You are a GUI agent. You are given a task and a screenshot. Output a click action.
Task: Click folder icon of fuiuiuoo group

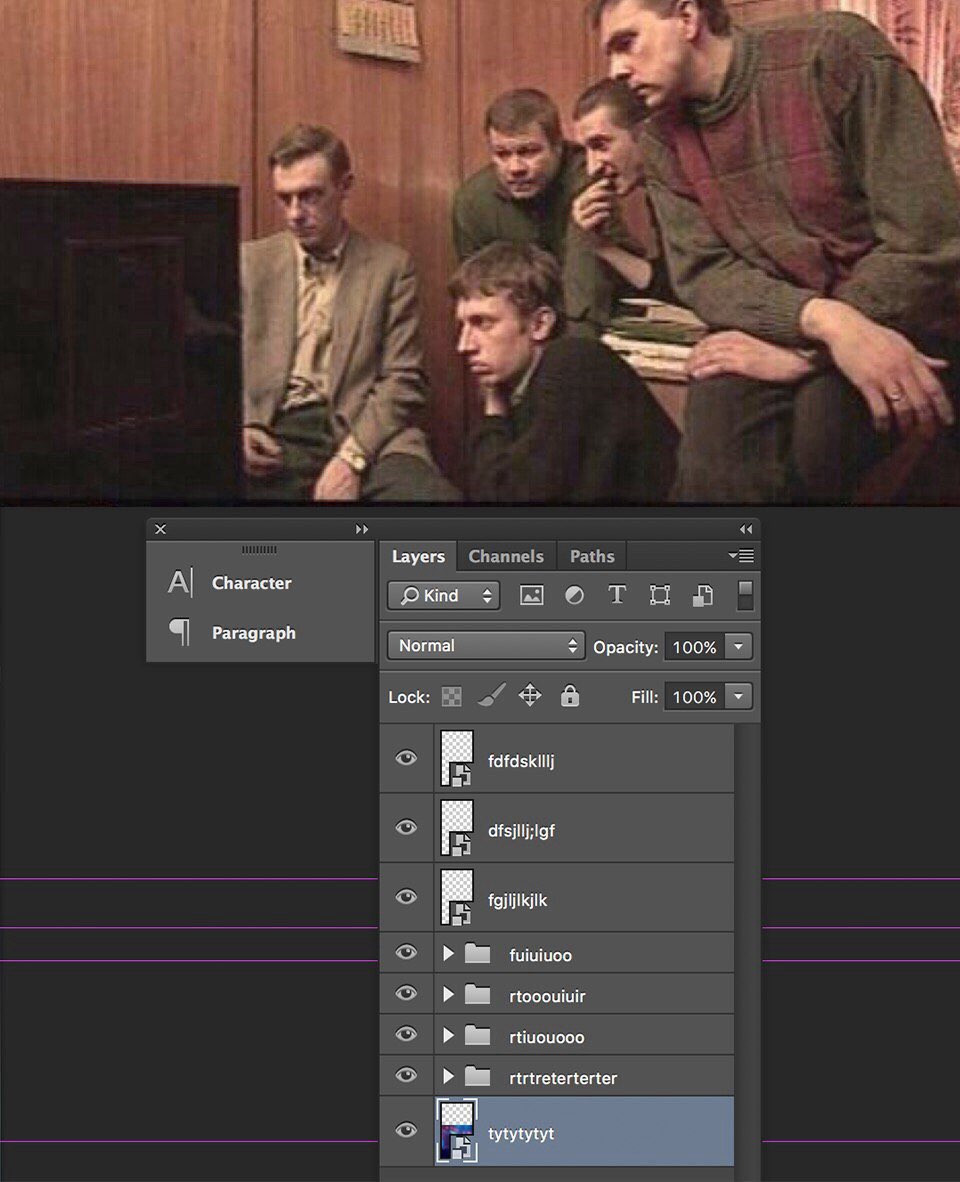[477, 954]
